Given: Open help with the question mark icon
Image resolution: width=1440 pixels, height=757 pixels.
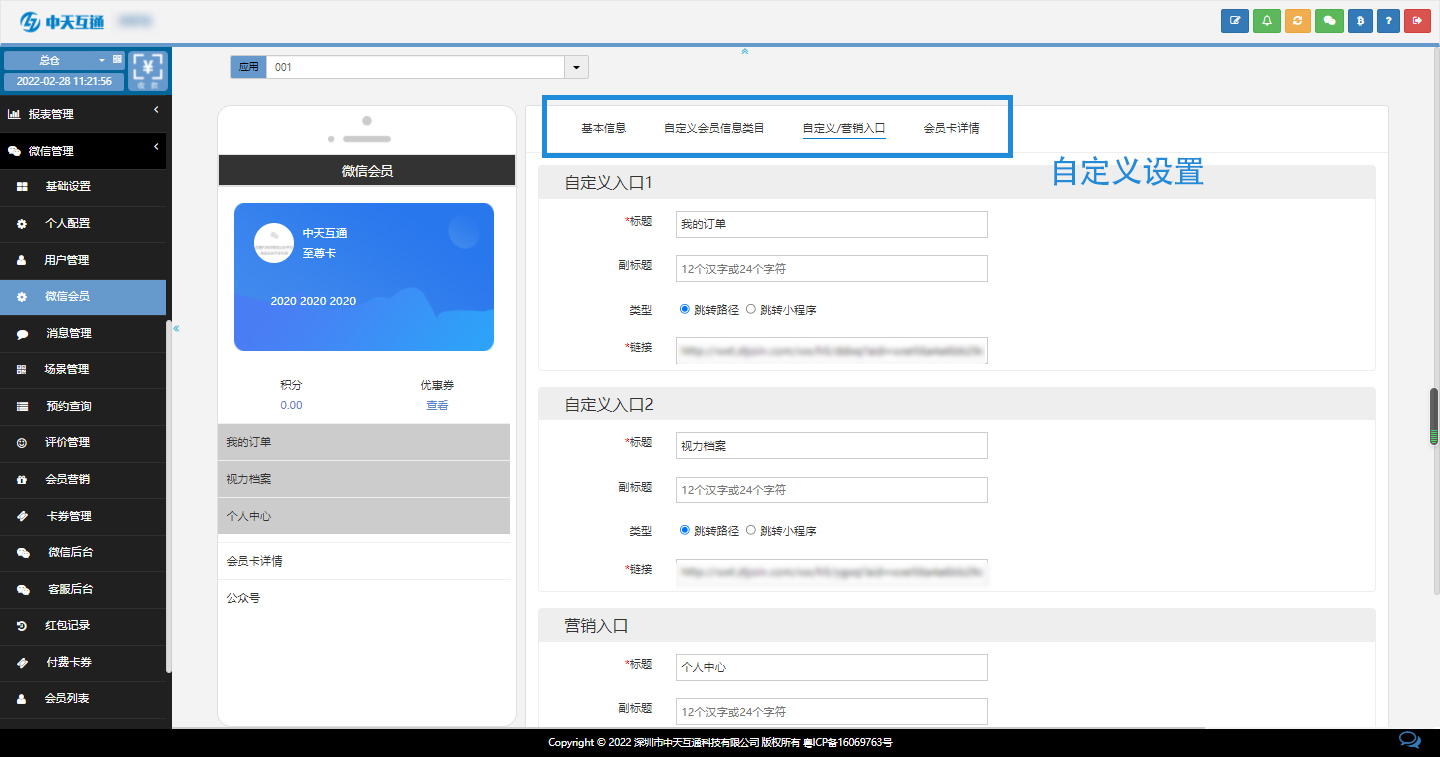Looking at the screenshot, I should click(x=1388, y=21).
